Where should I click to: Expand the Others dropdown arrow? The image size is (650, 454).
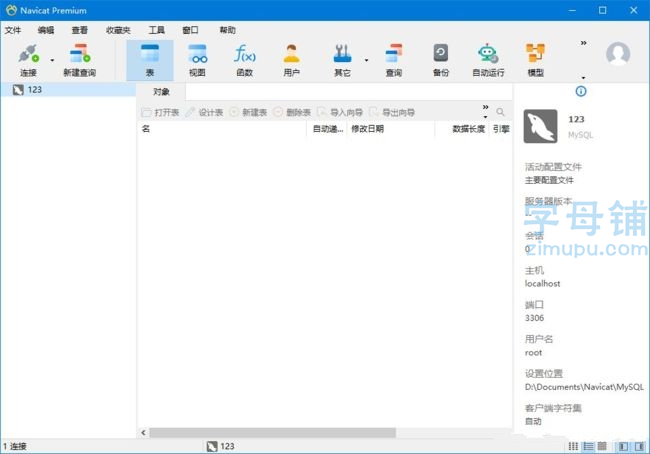point(366,61)
